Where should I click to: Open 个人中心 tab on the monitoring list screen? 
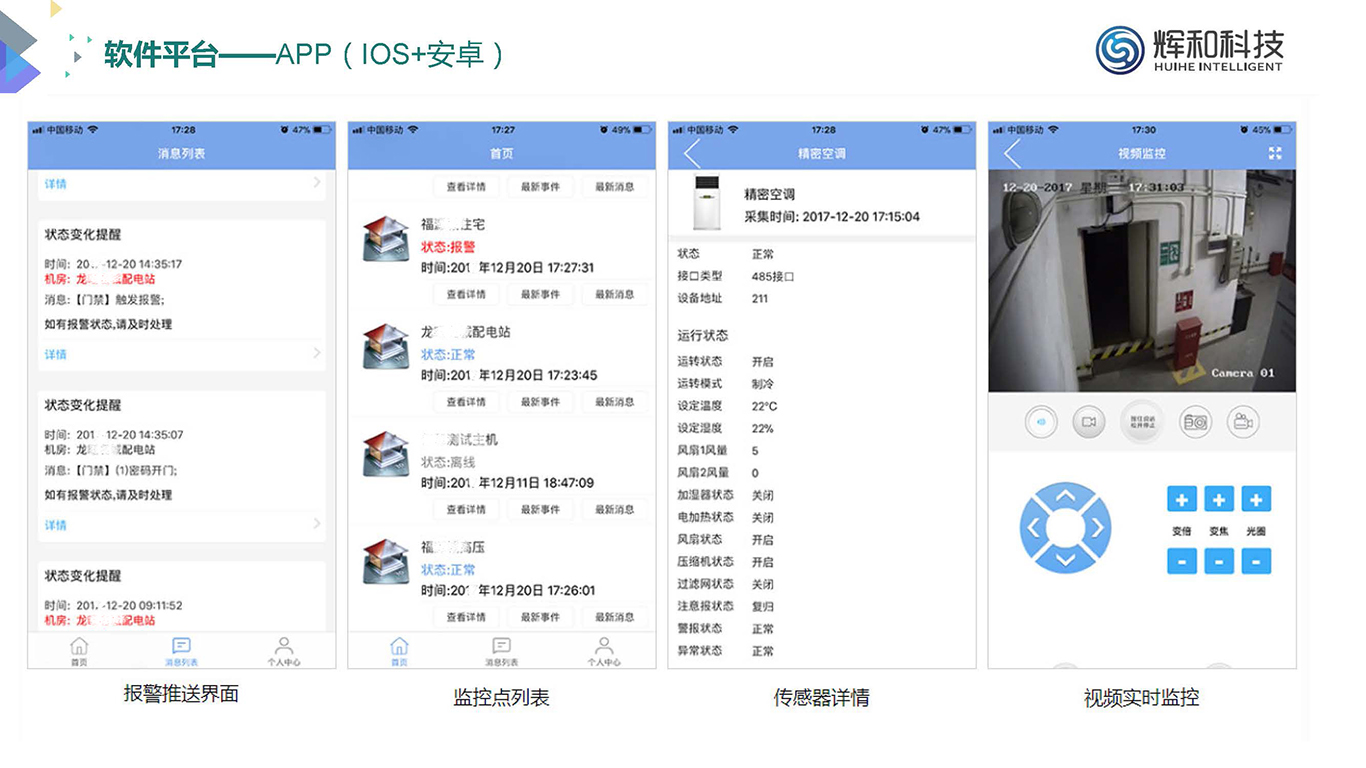pyautogui.click(x=604, y=651)
